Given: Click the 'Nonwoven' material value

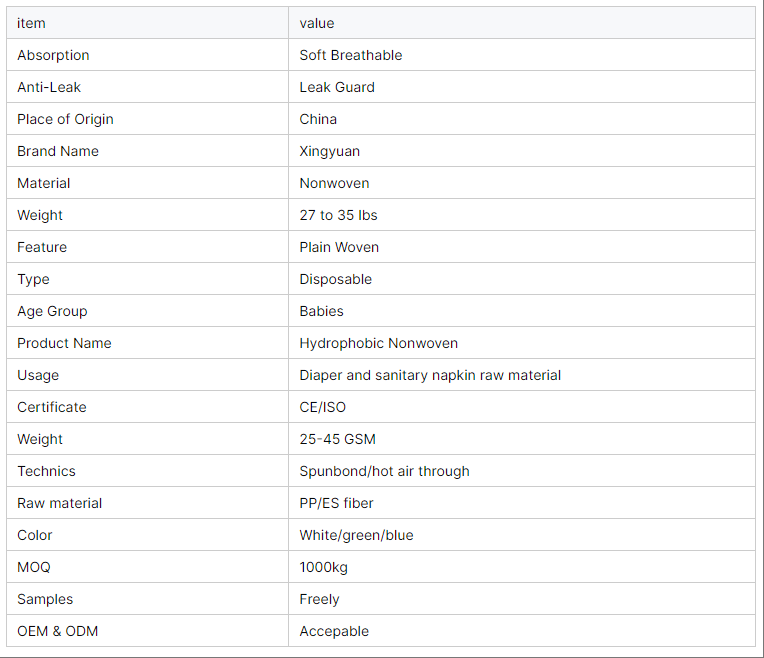Looking at the screenshot, I should click(x=334, y=183).
